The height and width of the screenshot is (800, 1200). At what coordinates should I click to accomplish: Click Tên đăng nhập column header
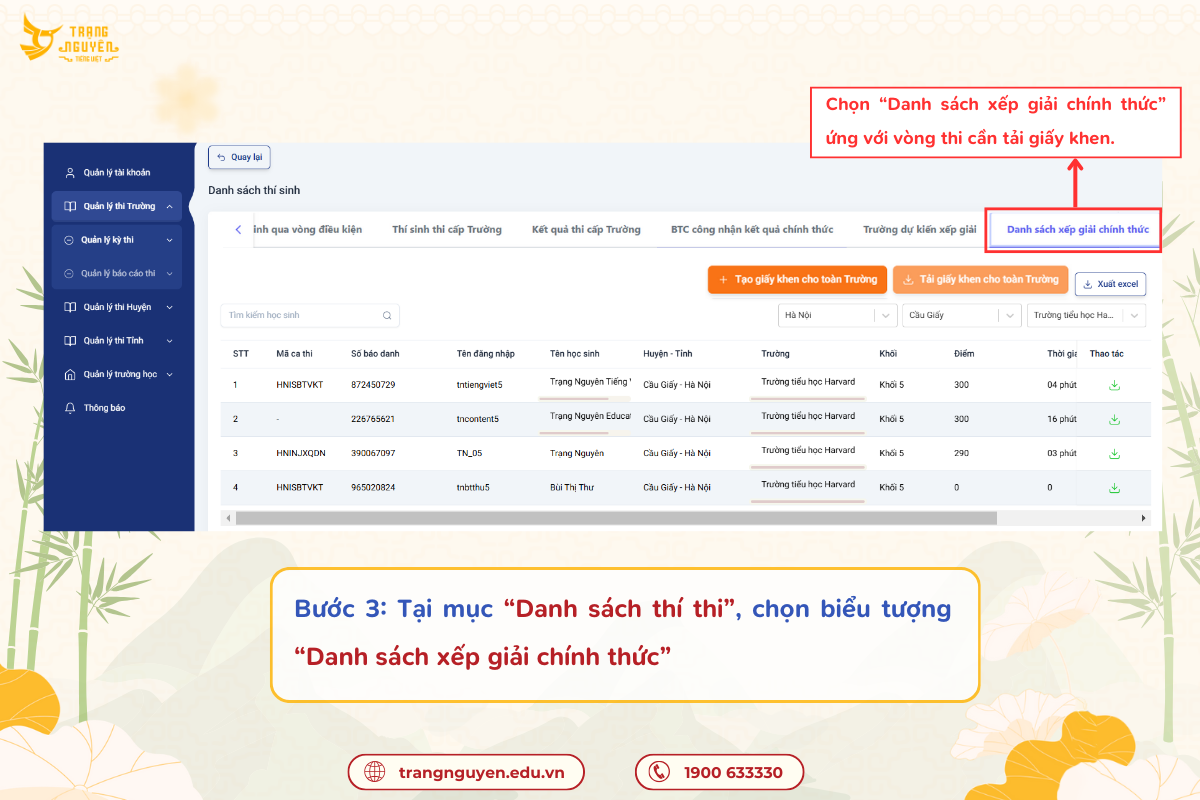click(x=485, y=354)
